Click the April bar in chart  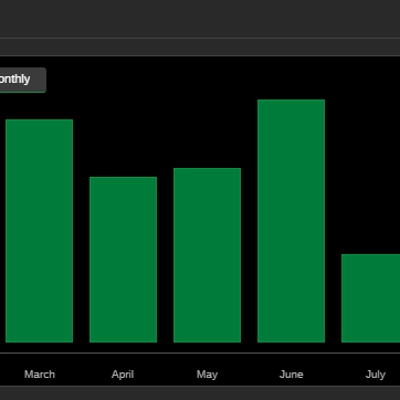click(x=123, y=260)
